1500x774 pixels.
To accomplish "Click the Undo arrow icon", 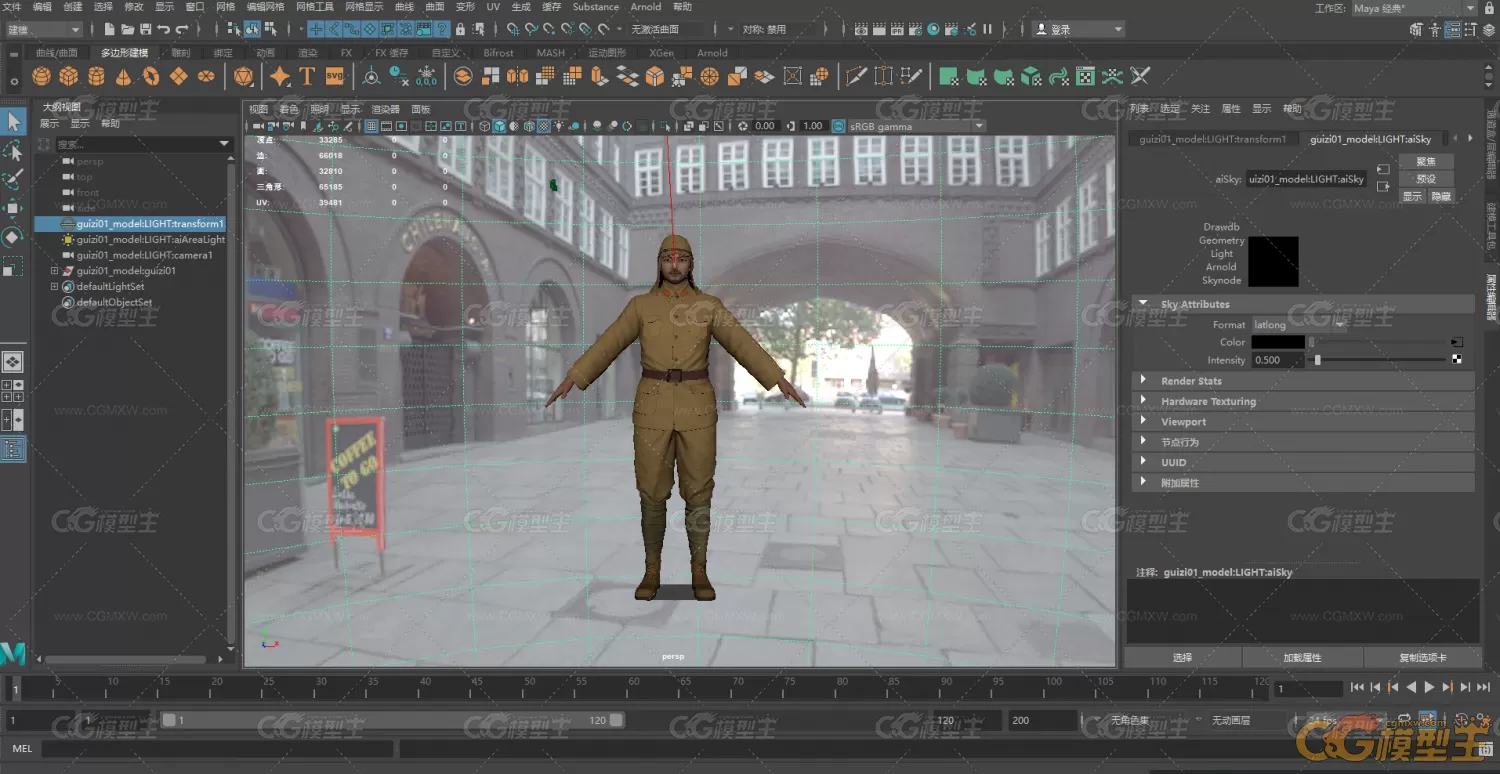I will pyautogui.click(x=164, y=30).
